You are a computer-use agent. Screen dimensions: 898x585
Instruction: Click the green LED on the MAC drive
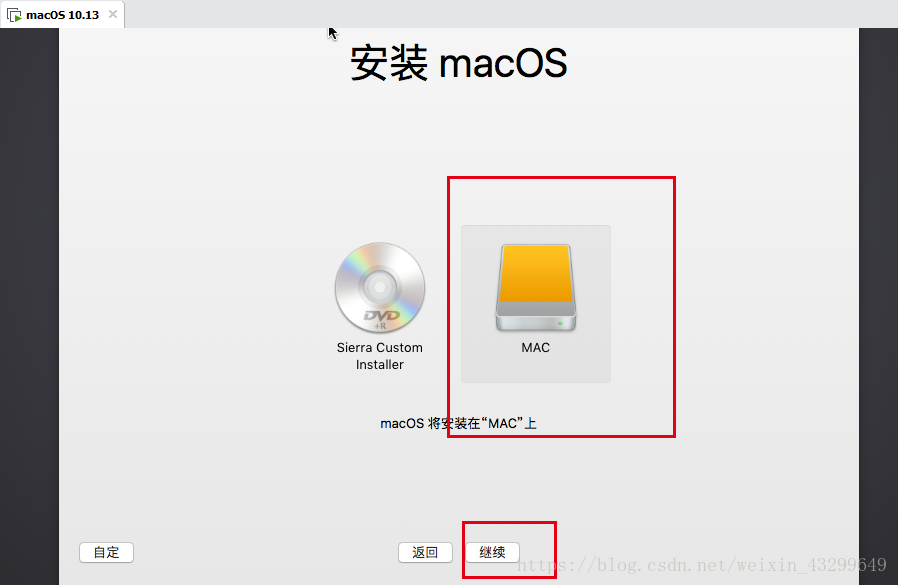(x=560, y=323)
